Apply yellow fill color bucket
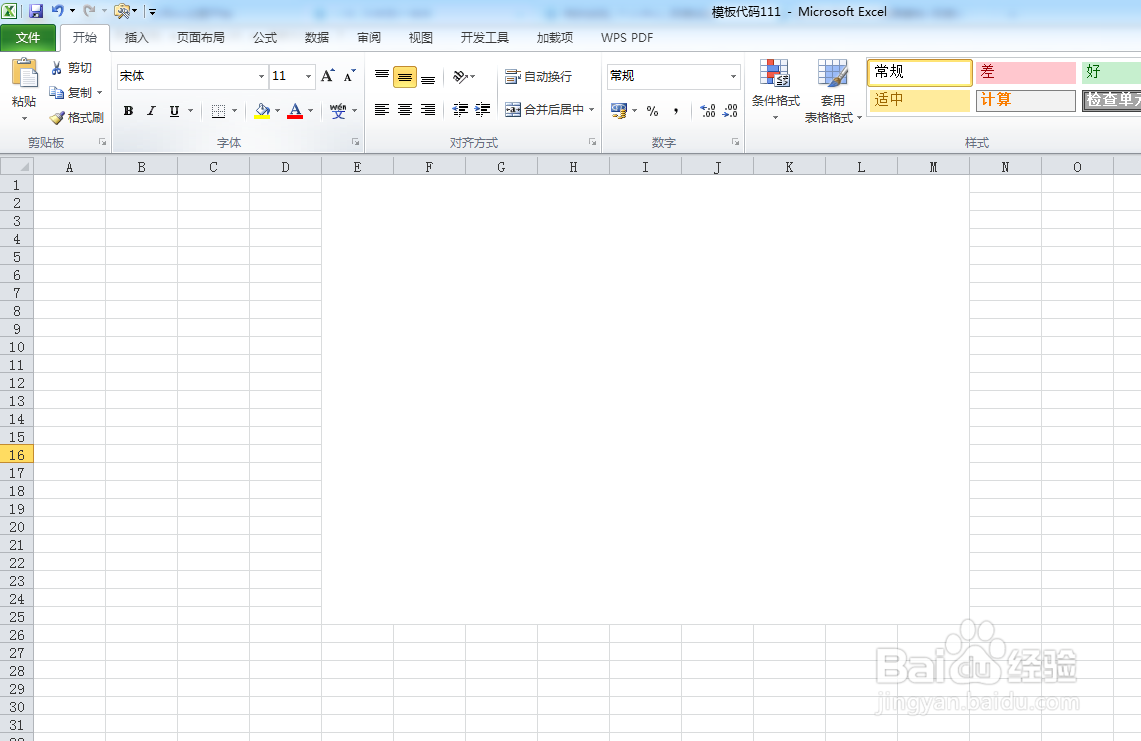 tap(263, 111)
